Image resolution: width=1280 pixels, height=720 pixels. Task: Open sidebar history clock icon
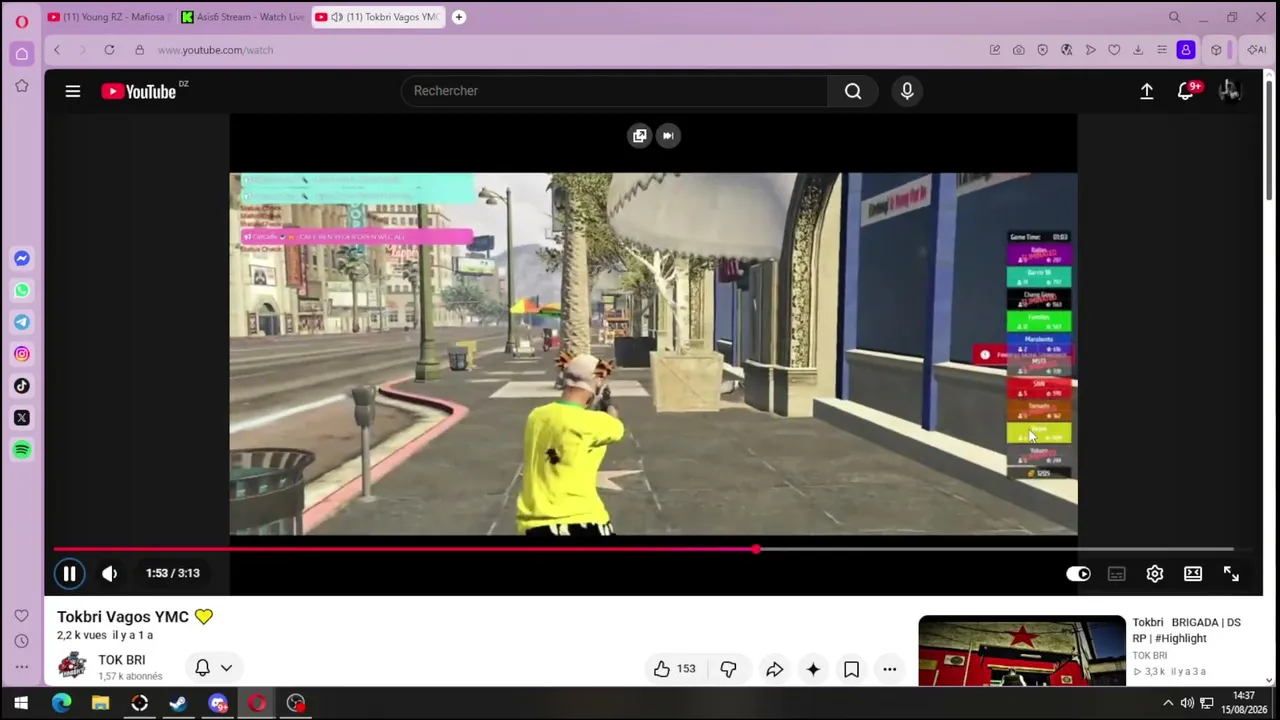coord(21,641)
